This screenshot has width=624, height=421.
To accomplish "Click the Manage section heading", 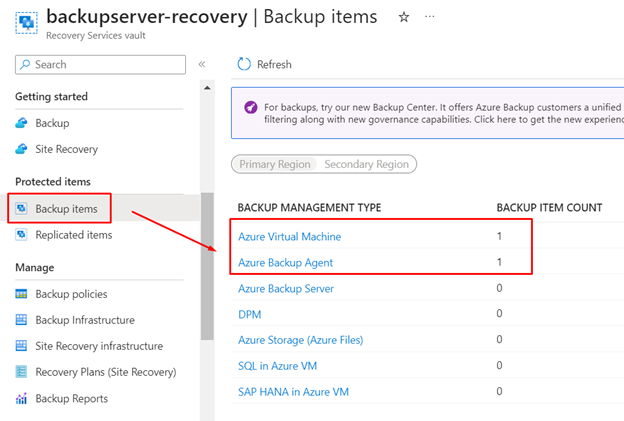I will 35,268.
